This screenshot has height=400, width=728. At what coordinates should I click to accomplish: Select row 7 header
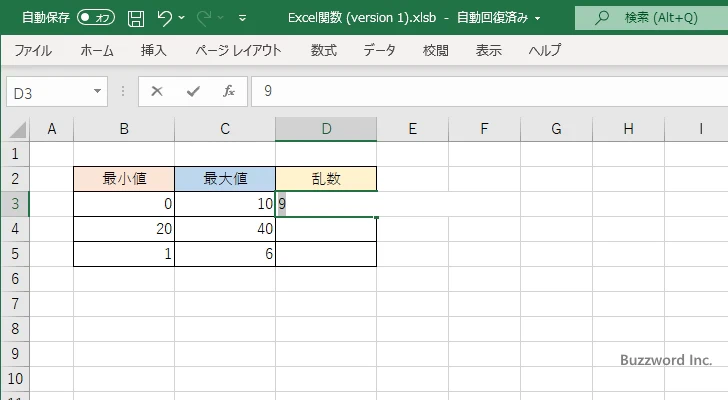15,304
